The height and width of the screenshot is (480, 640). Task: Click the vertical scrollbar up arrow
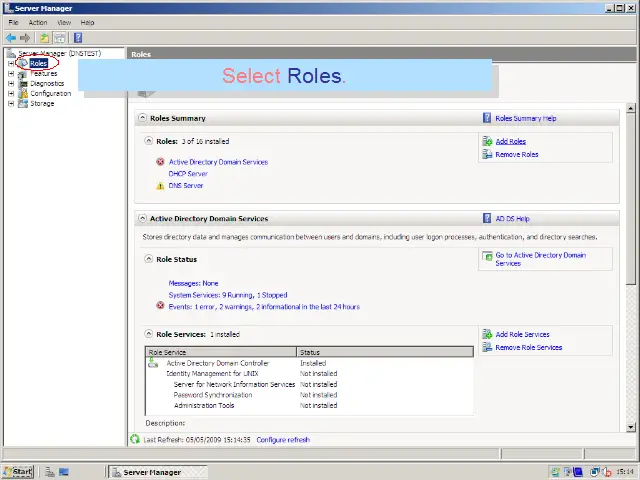click(x=631, y=109)
